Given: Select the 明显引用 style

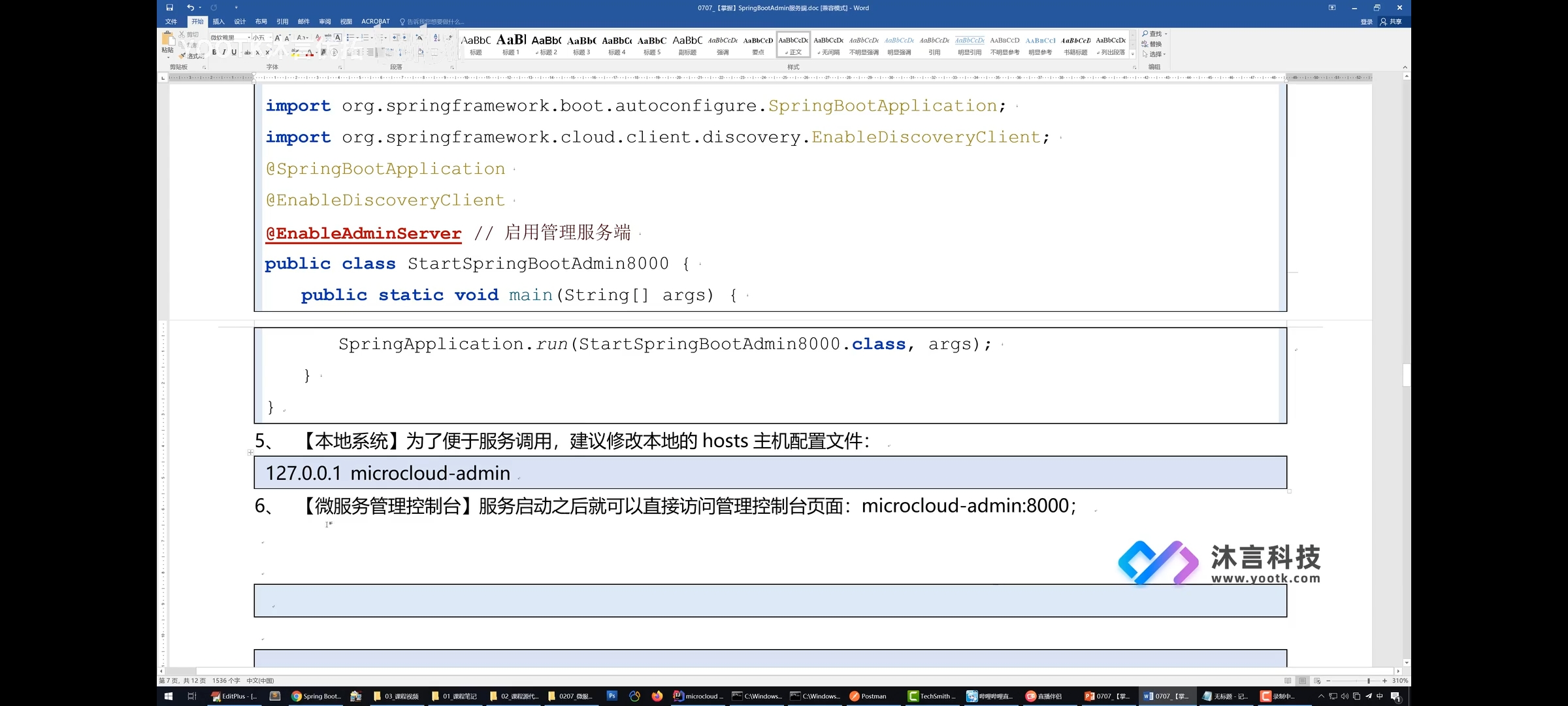Looking at the screenshot, I should (x=970, y=44).
